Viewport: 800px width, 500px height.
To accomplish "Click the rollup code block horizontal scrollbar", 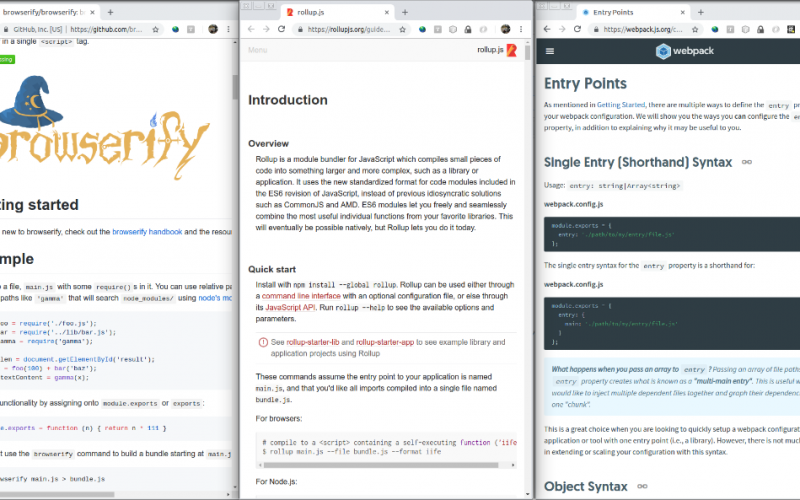I will click(x=381, y=465).
